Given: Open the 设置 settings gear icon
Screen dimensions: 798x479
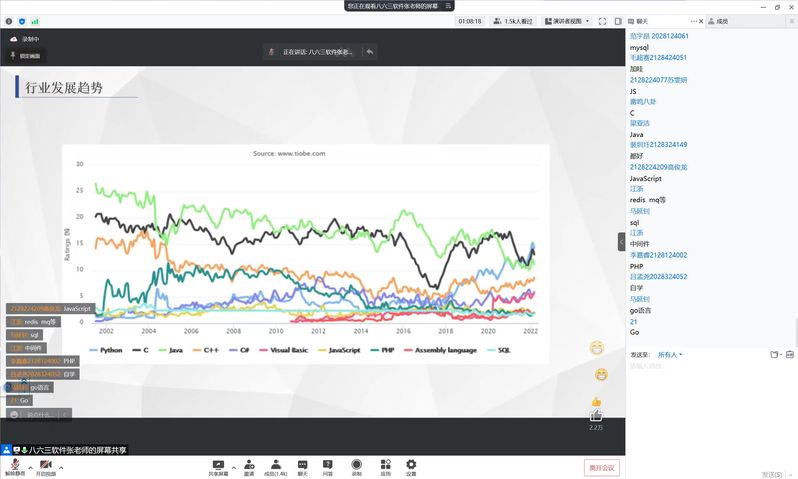Looking at the screenshot, I should coord(411,465).
